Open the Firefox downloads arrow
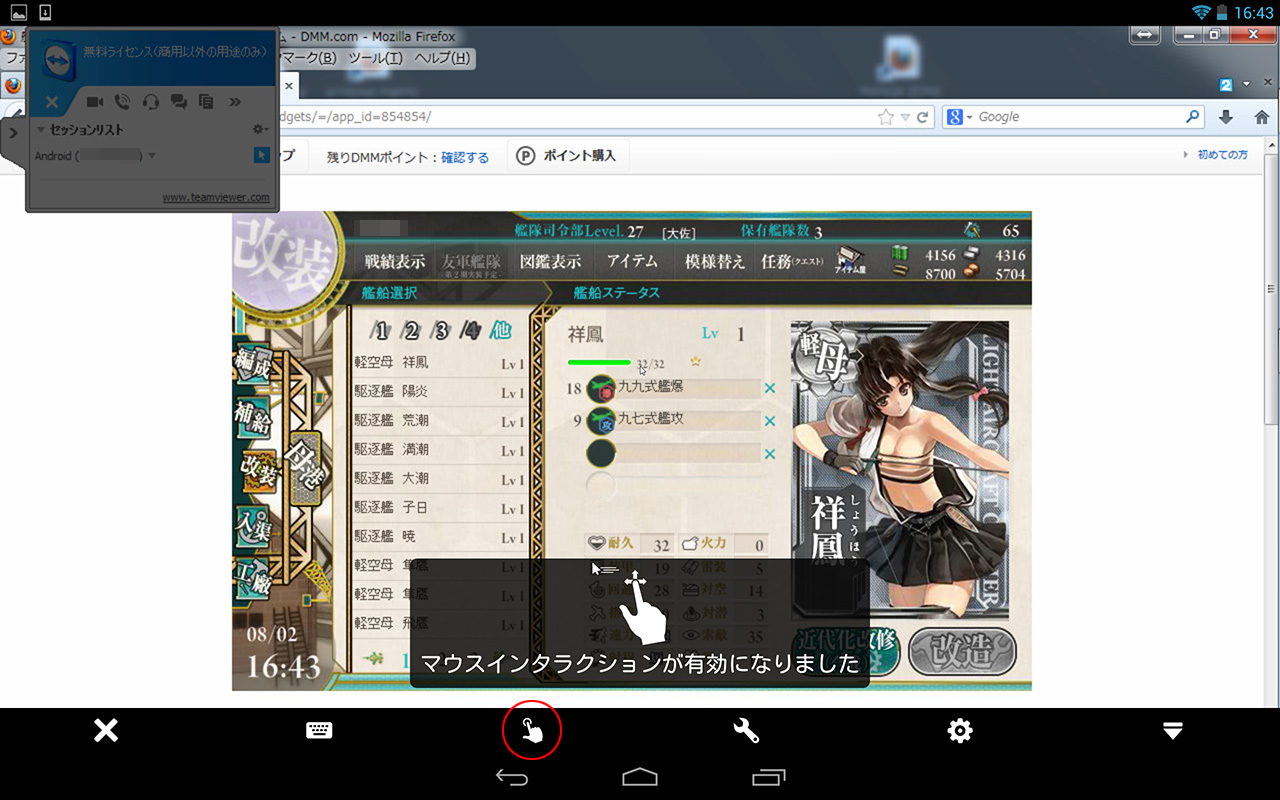Image resolution: width=1280 pixels, height=800 pixels. pyautogui.click(x=1226, y=117)
